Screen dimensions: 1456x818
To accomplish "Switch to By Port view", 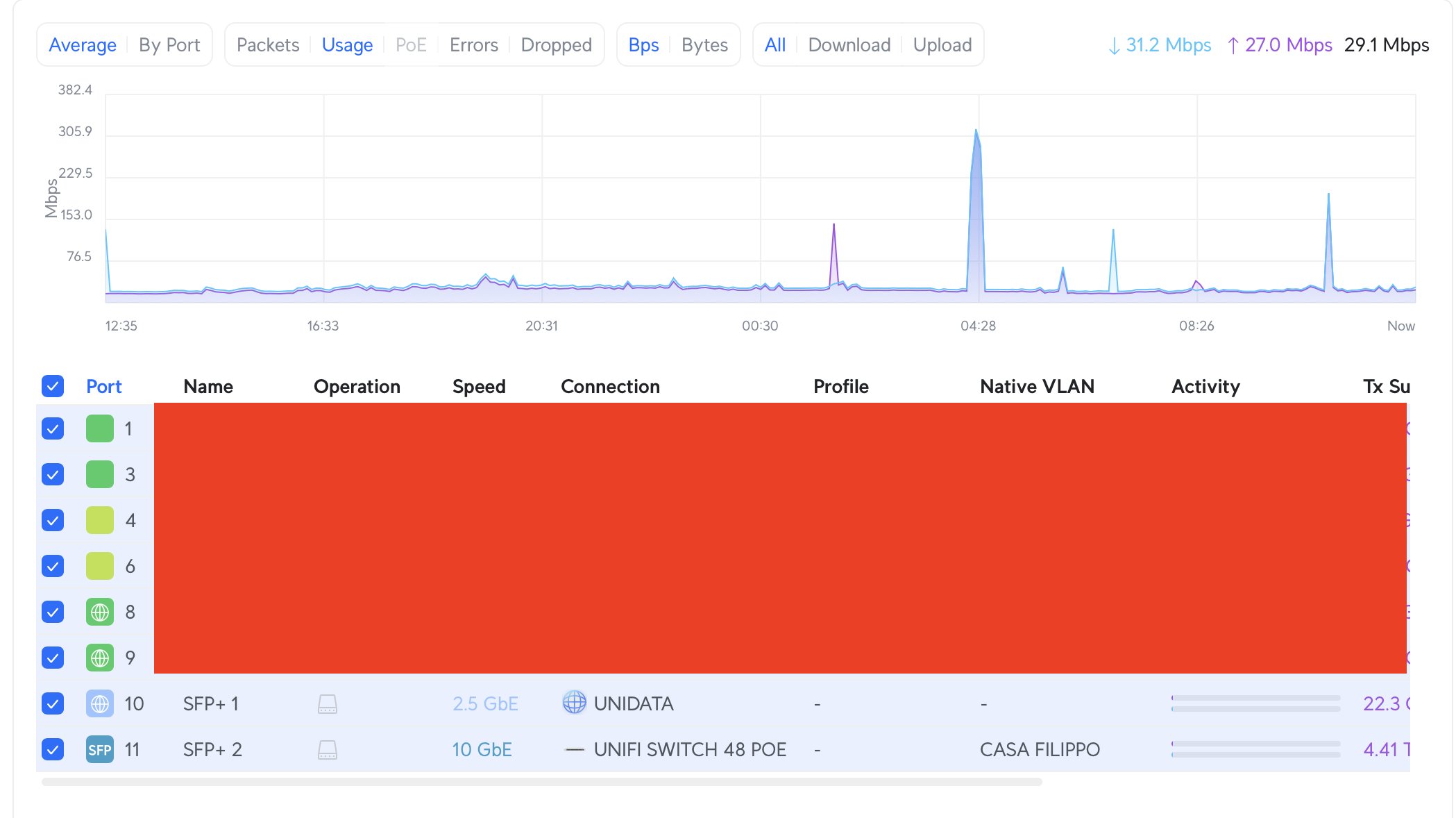I will [169, 45].
